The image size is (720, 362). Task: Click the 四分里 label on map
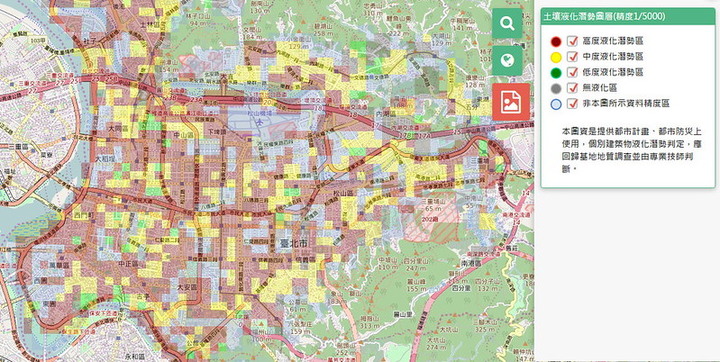pos(461,288)
